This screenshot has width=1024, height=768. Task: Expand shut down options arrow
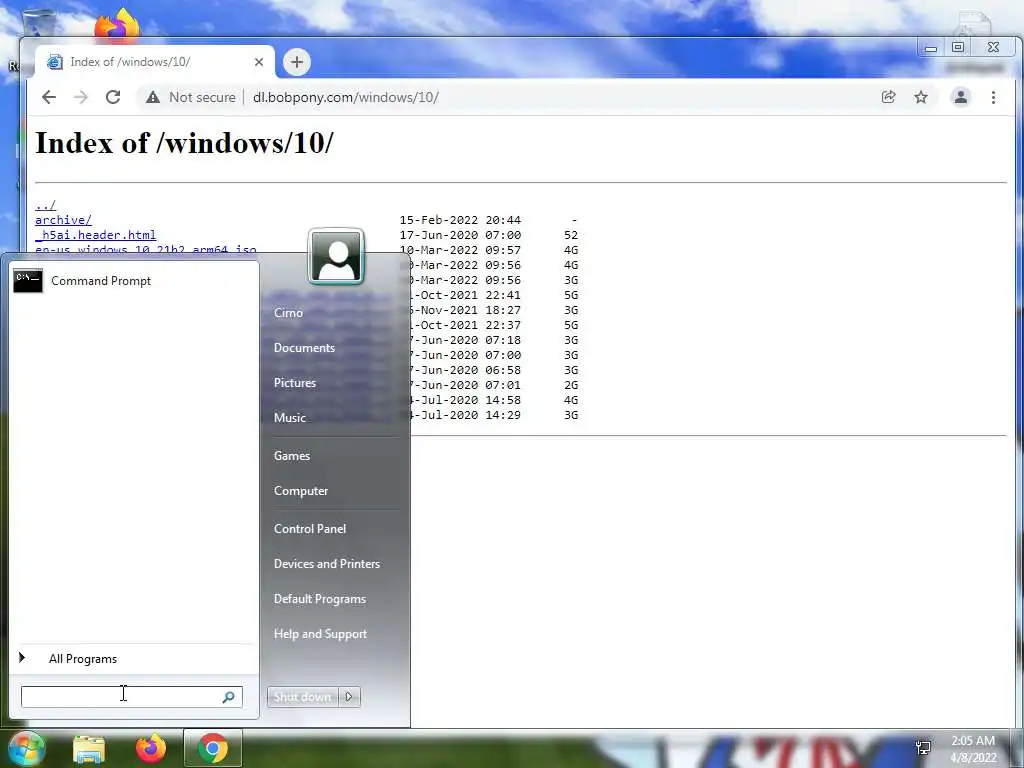pyautogui.click(x=349, y=697)
